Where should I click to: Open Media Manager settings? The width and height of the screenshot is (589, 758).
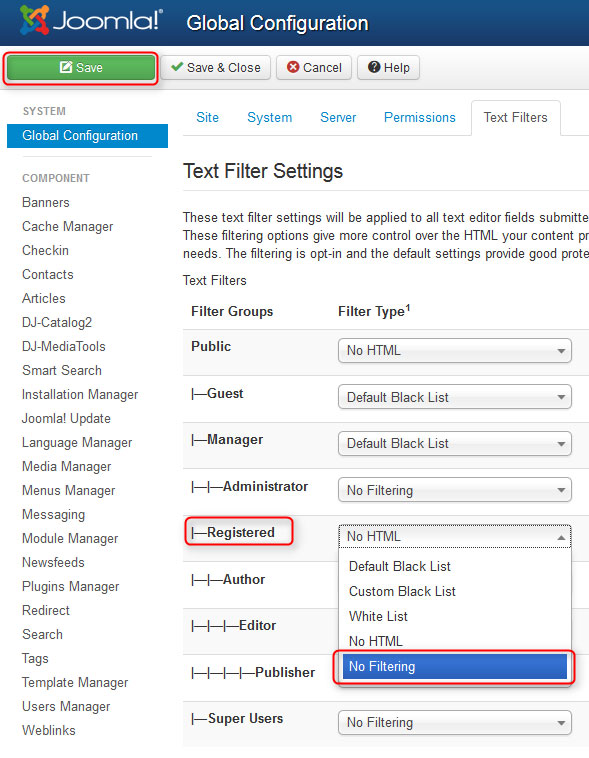[x=67, y=466]
